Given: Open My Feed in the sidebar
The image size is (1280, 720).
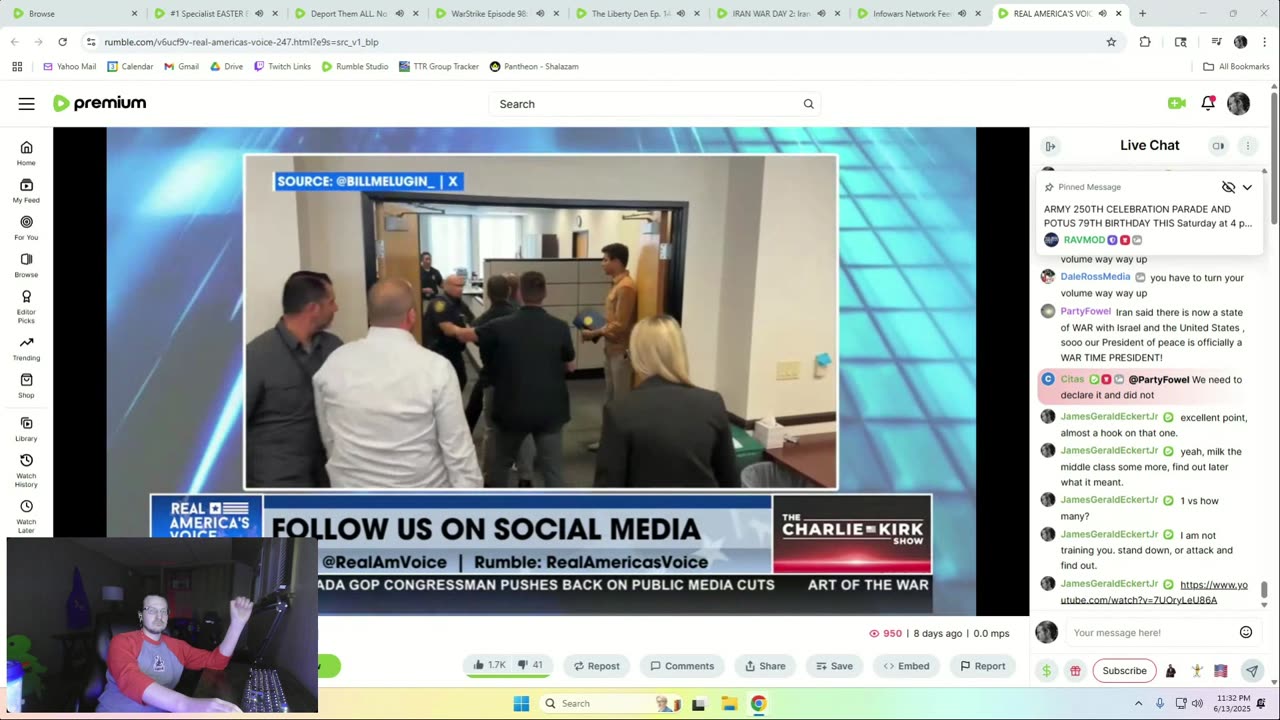Looking at the screenshot, I should pyautogui.click(x=26, y=190).
